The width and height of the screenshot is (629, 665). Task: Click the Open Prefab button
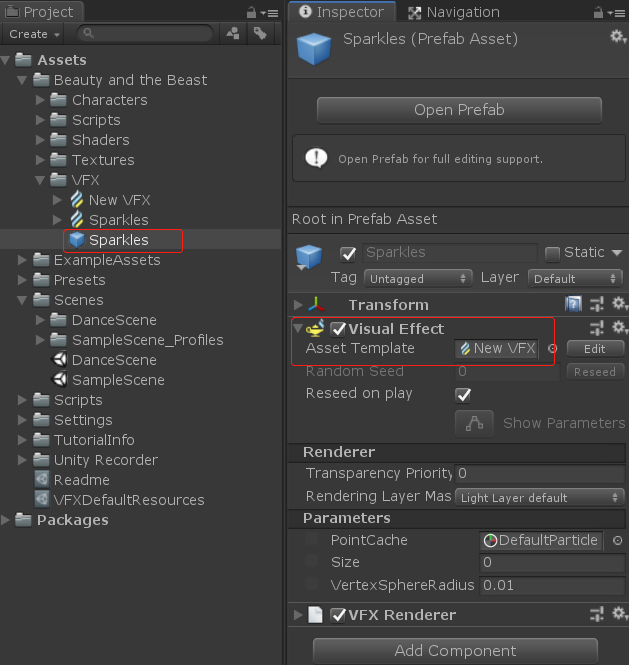[x=459, y=109]
